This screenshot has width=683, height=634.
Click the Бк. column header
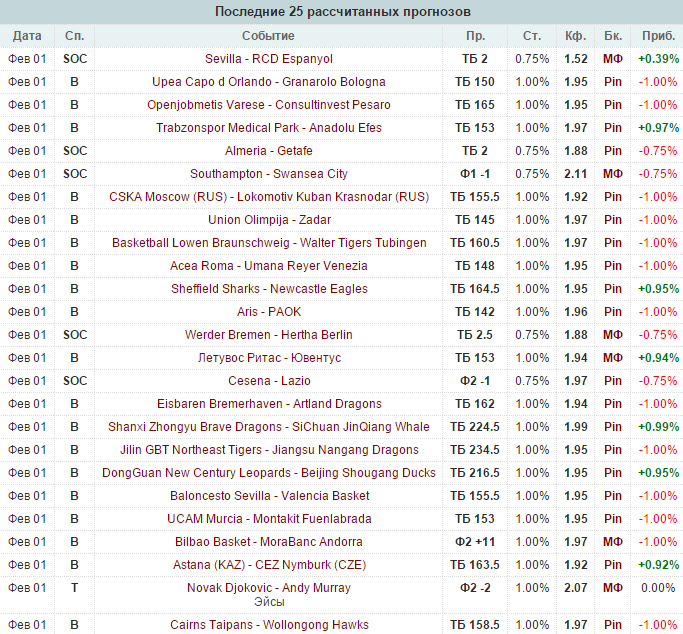pyautogui.click(x=613, y=36)
